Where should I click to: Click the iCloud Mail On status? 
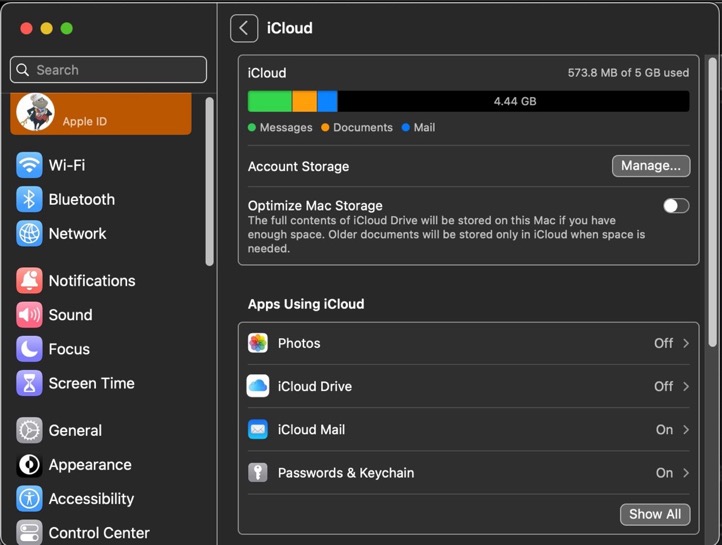[664, 429]
